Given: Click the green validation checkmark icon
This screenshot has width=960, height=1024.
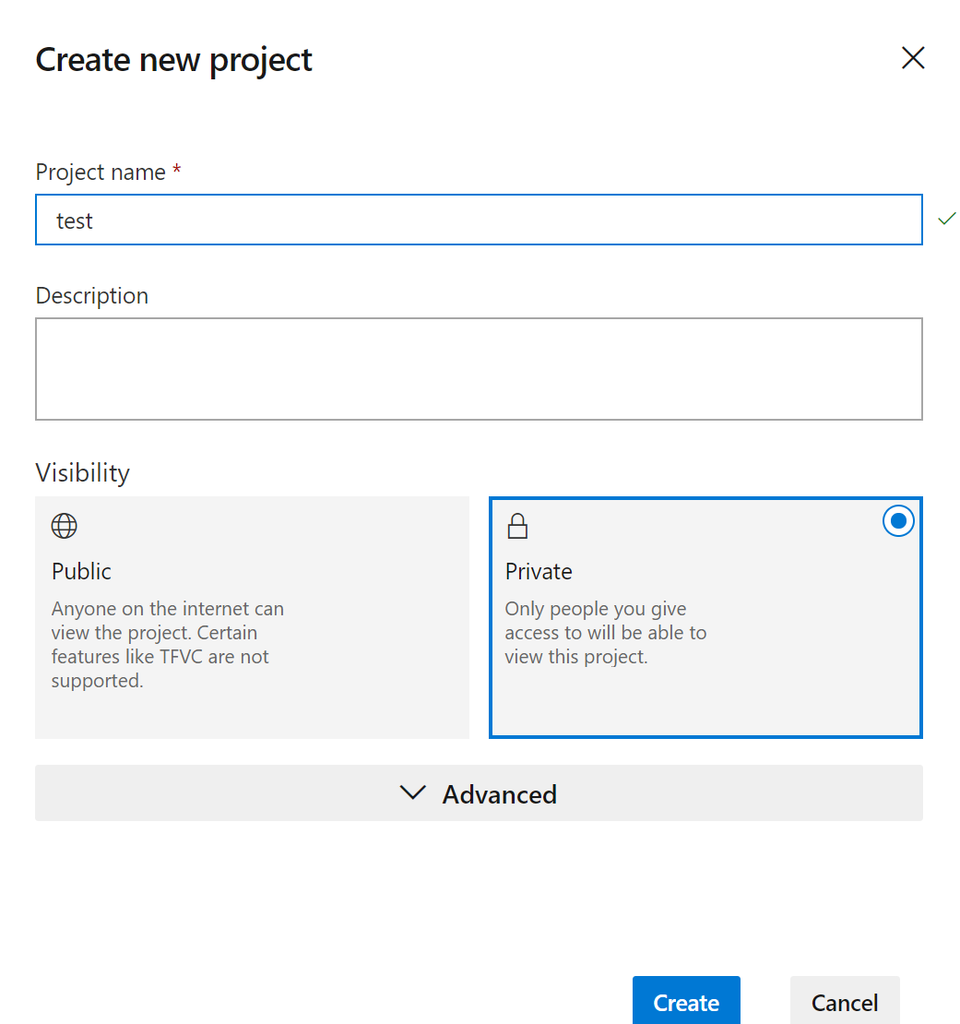Looking at the screenshot, I should (947, 218).
